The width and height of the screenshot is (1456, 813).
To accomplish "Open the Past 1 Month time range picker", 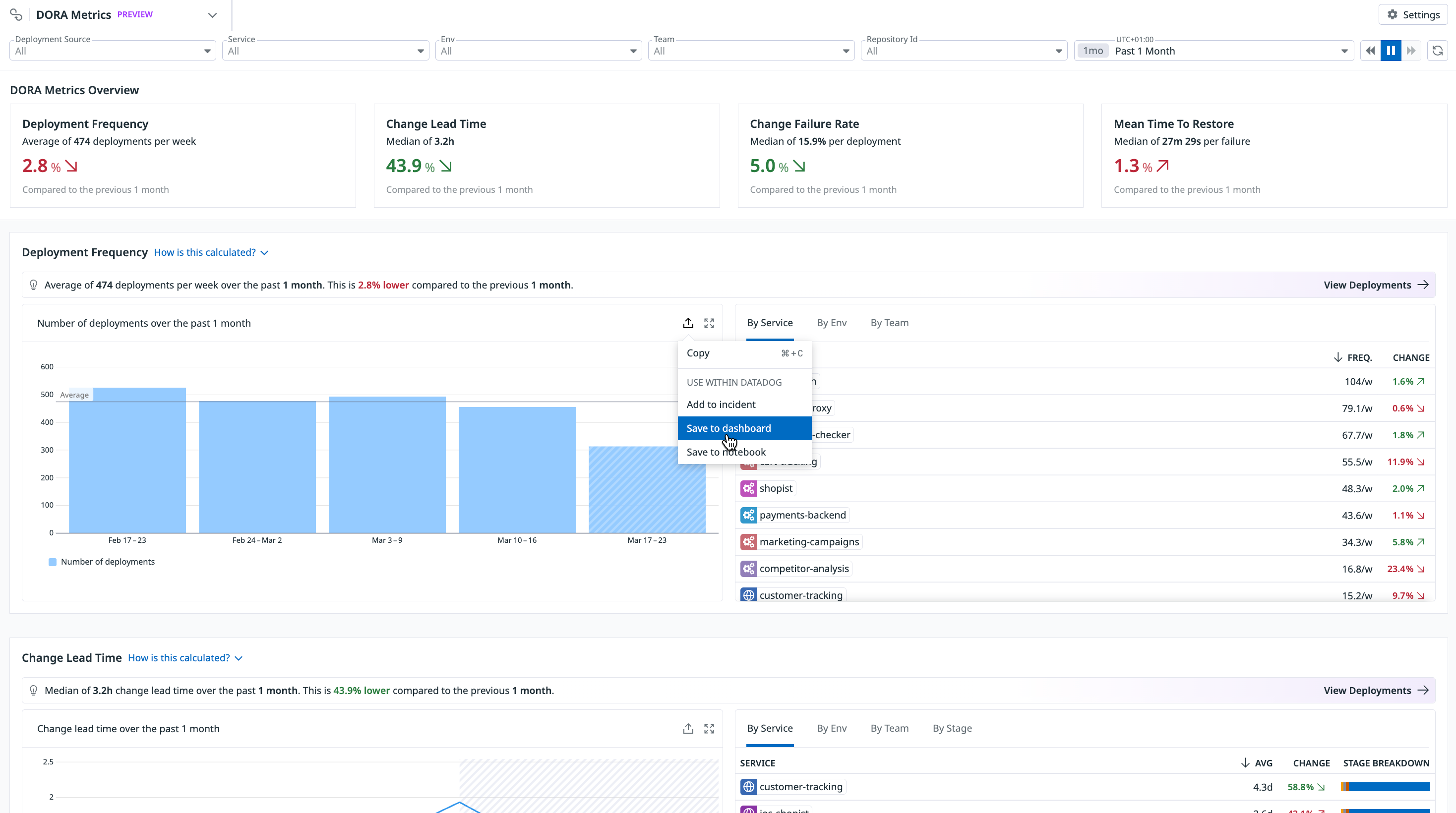I will pos(1213,51).
